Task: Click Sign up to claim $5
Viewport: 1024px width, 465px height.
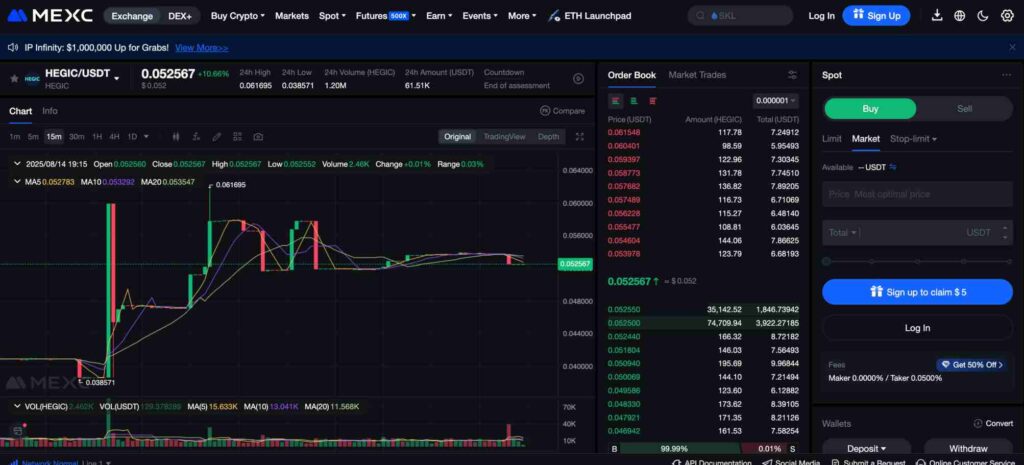Action: [x=917, y=292]
